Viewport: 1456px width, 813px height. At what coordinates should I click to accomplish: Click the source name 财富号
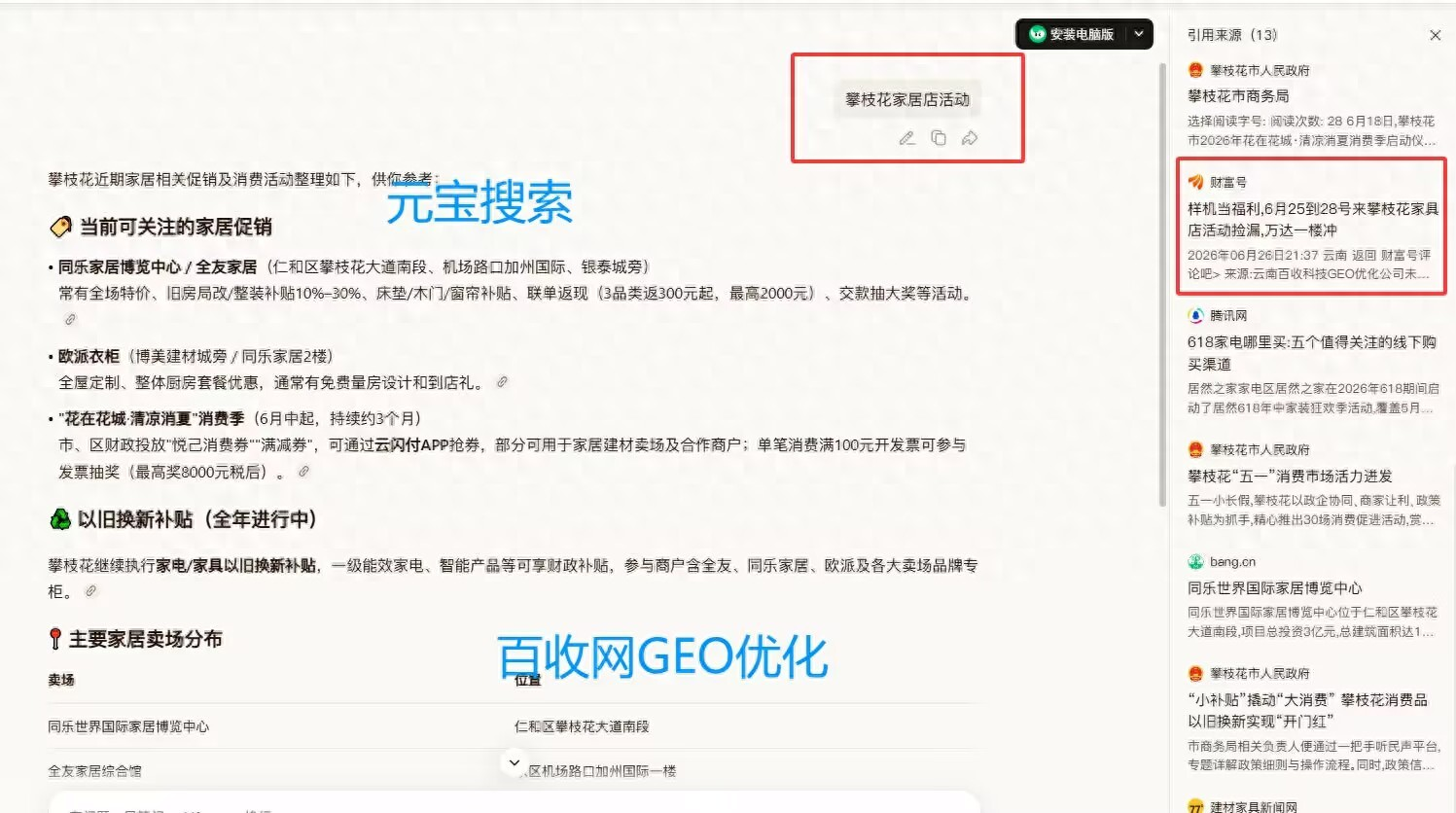pos(1228,182)
